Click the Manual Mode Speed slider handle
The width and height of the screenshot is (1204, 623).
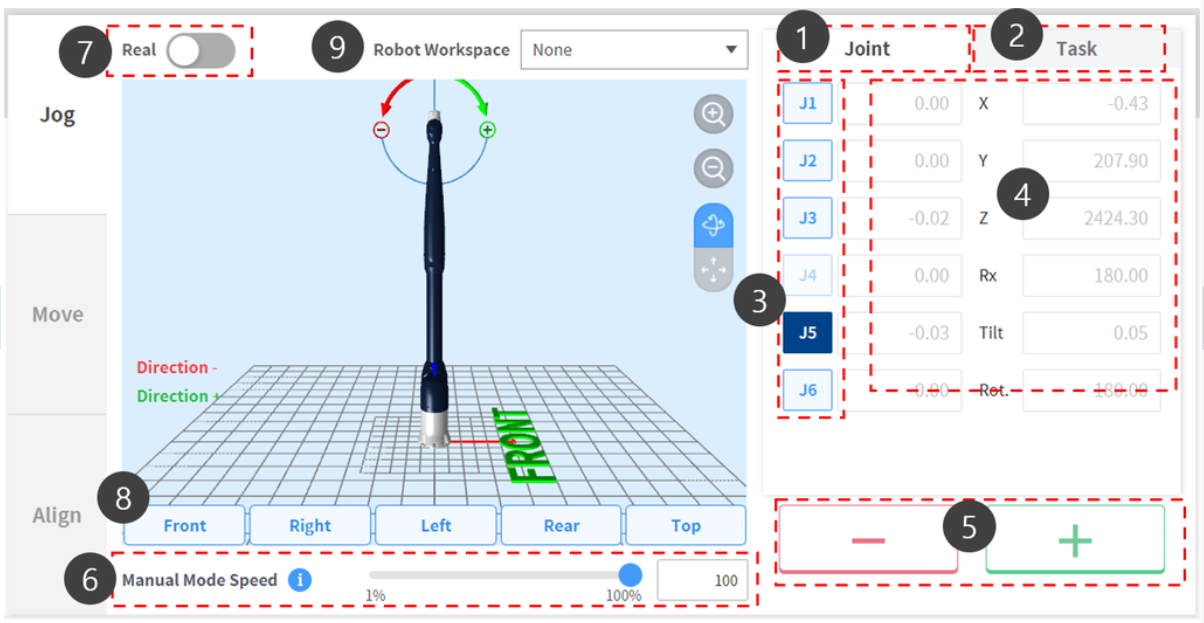630,574
